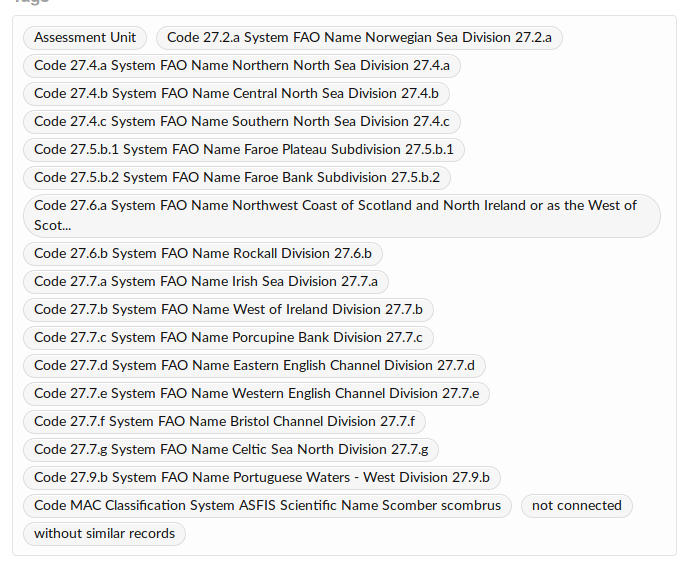Open the Irish Sea Division 27.7.a tag
Screen dimensions: 693x564
206,282
